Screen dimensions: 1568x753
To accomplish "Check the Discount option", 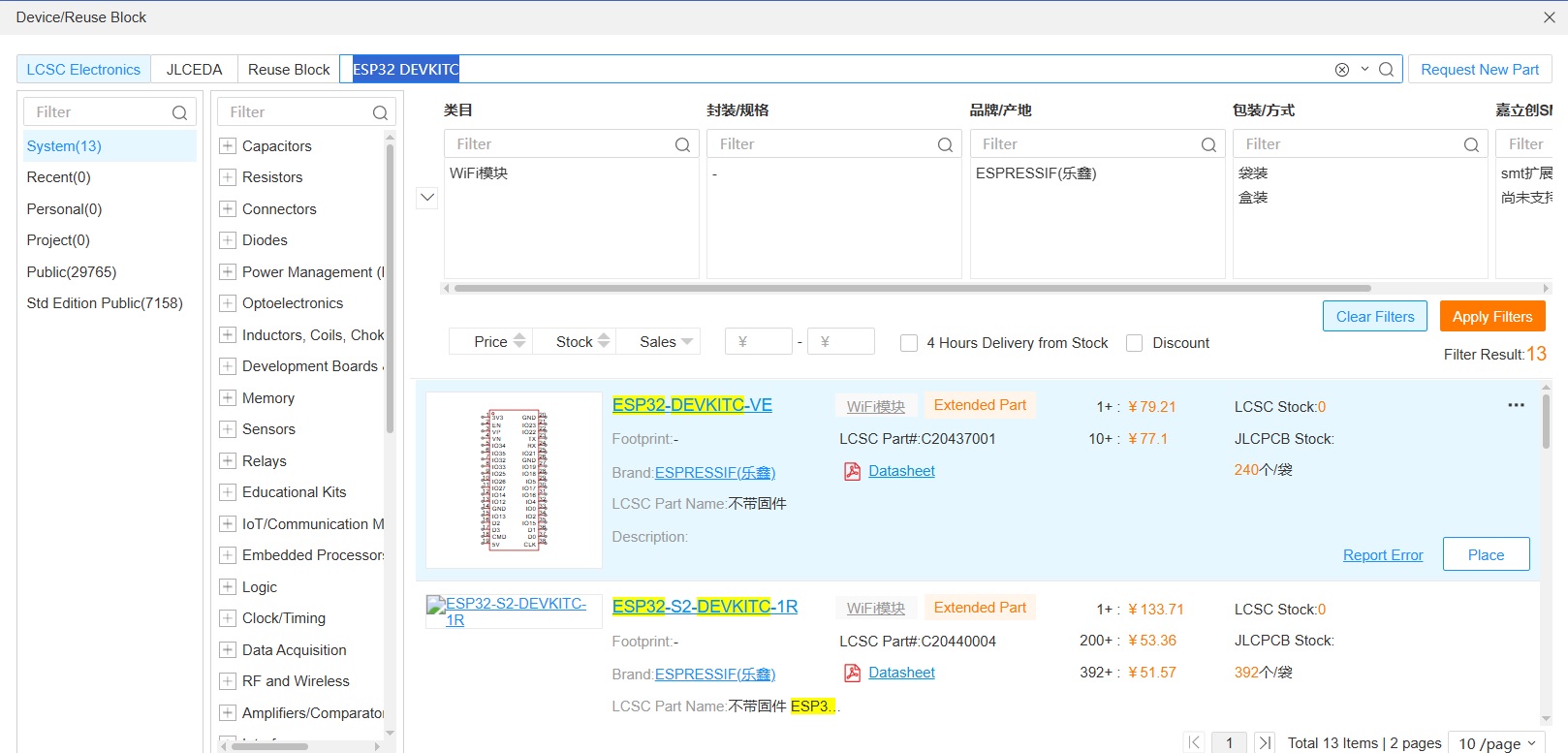I will tap(1134, 343).
